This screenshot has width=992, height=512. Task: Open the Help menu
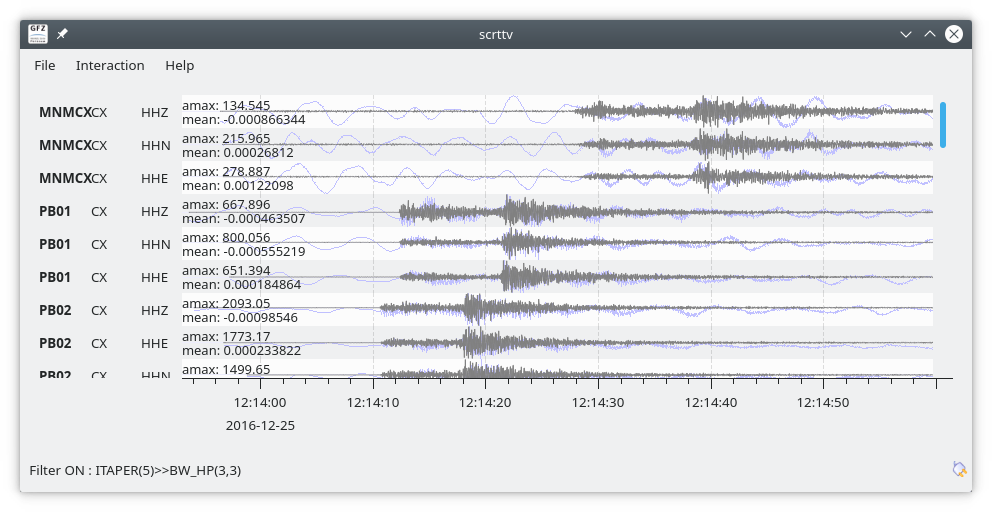coord(179,65)
